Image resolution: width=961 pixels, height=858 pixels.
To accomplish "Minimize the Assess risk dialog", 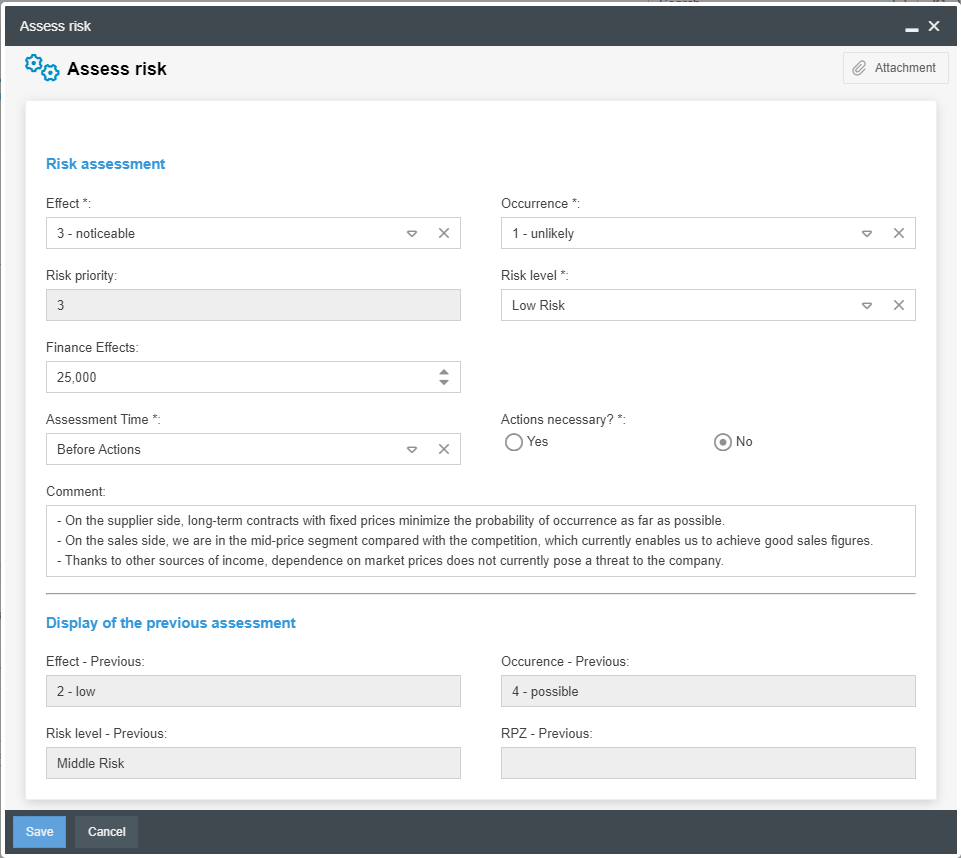I will [x=911, y=27].
